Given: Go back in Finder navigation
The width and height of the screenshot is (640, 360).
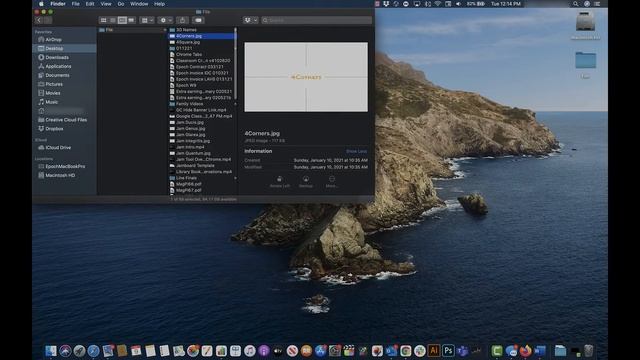Looking at the screenshot, I should pyautogui.click(x=39, y=20).
